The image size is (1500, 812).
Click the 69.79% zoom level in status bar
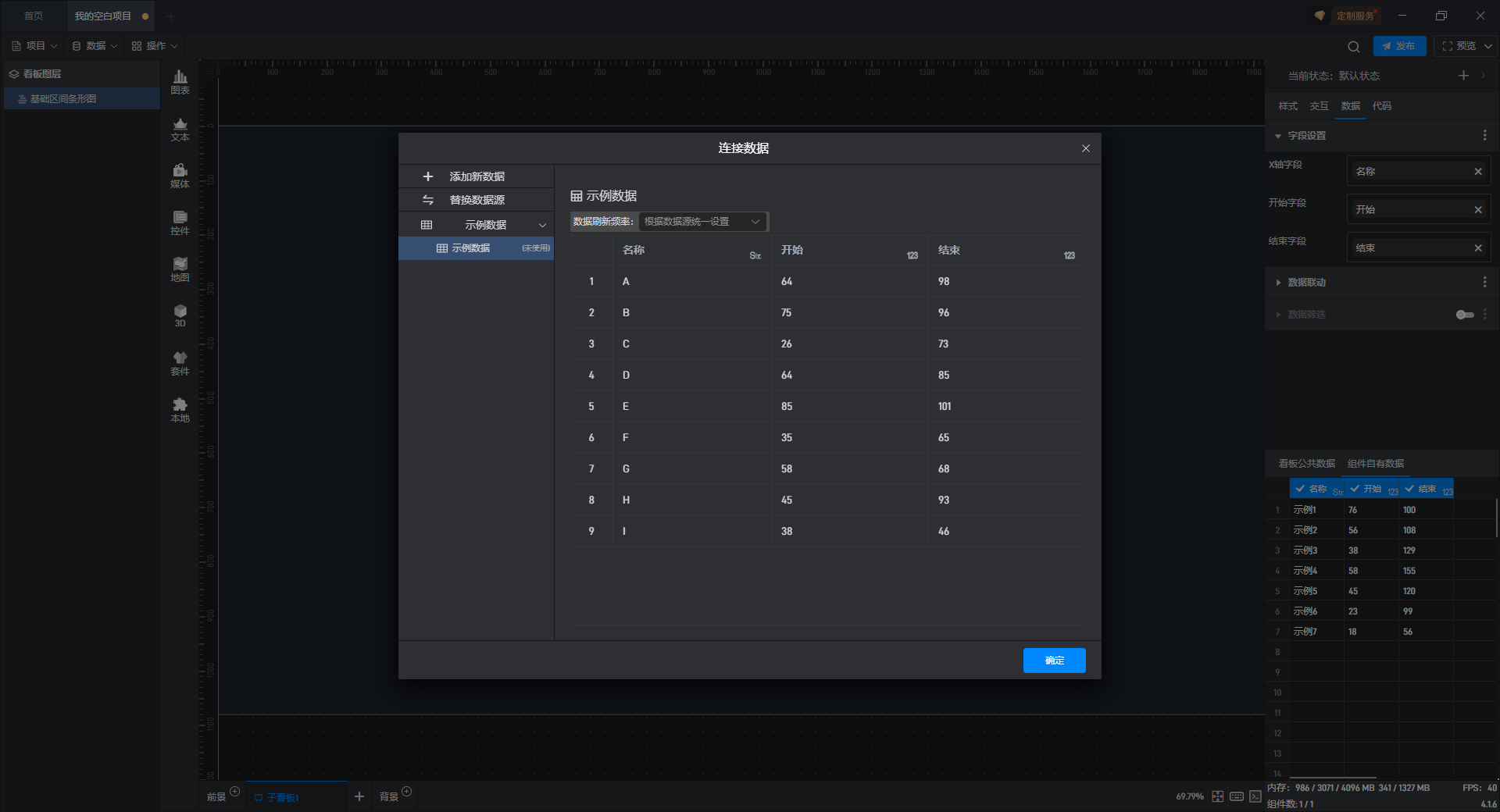(x=1189, y=796)
